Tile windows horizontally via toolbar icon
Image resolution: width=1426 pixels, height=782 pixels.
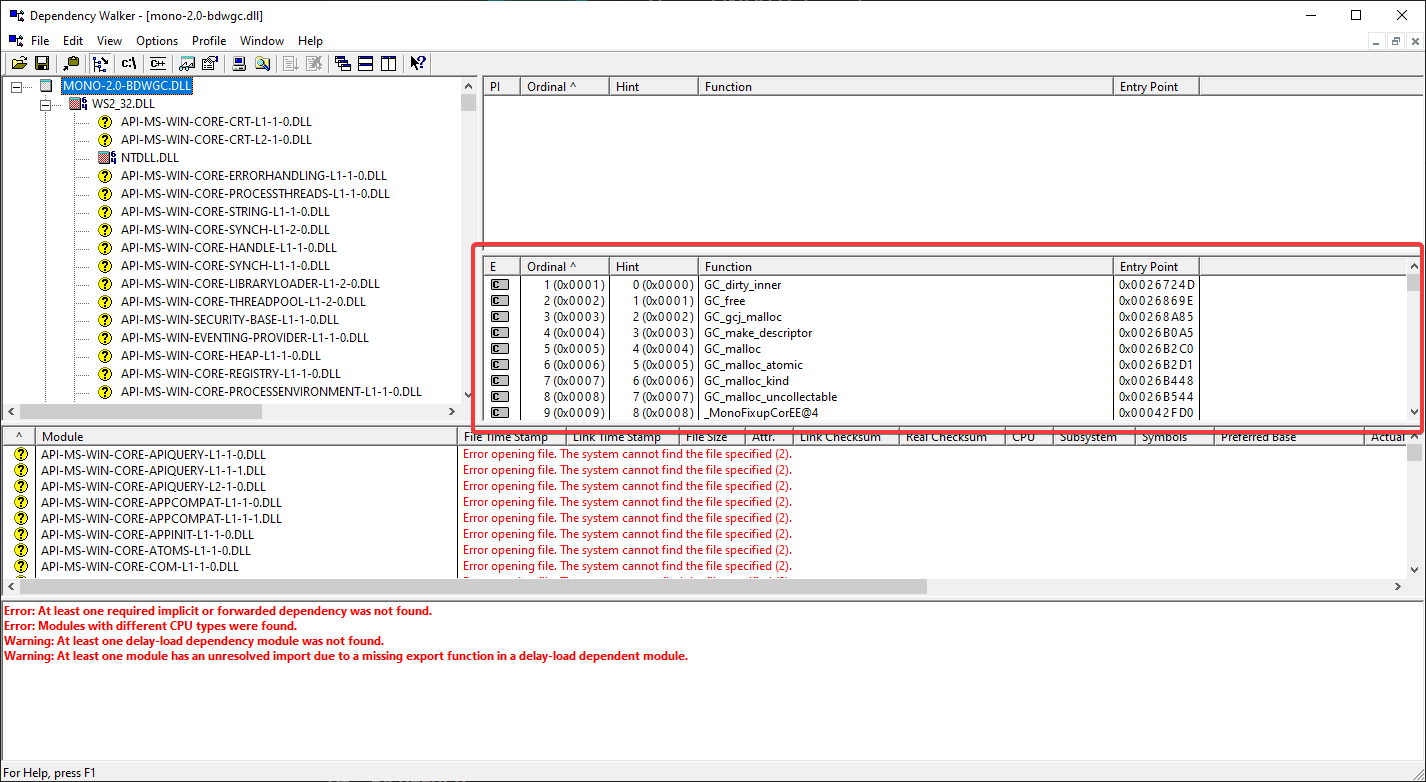pyautogui.click(x=366, y=63)
